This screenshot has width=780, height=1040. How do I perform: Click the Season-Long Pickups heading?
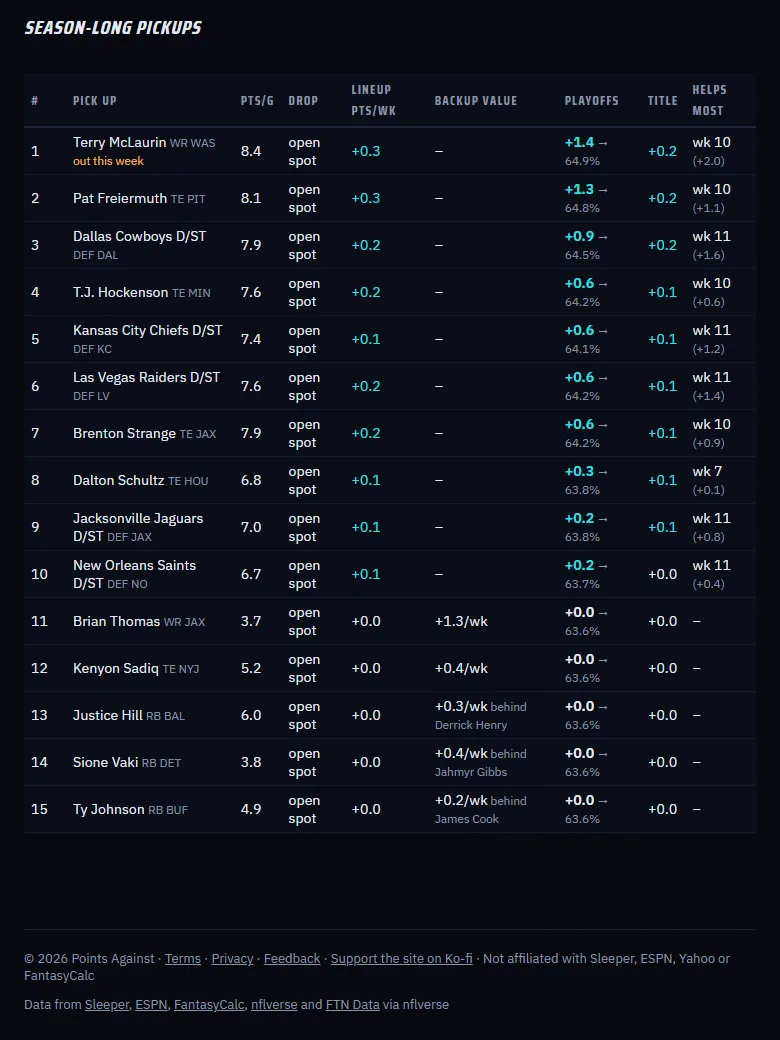pos(113,28)
